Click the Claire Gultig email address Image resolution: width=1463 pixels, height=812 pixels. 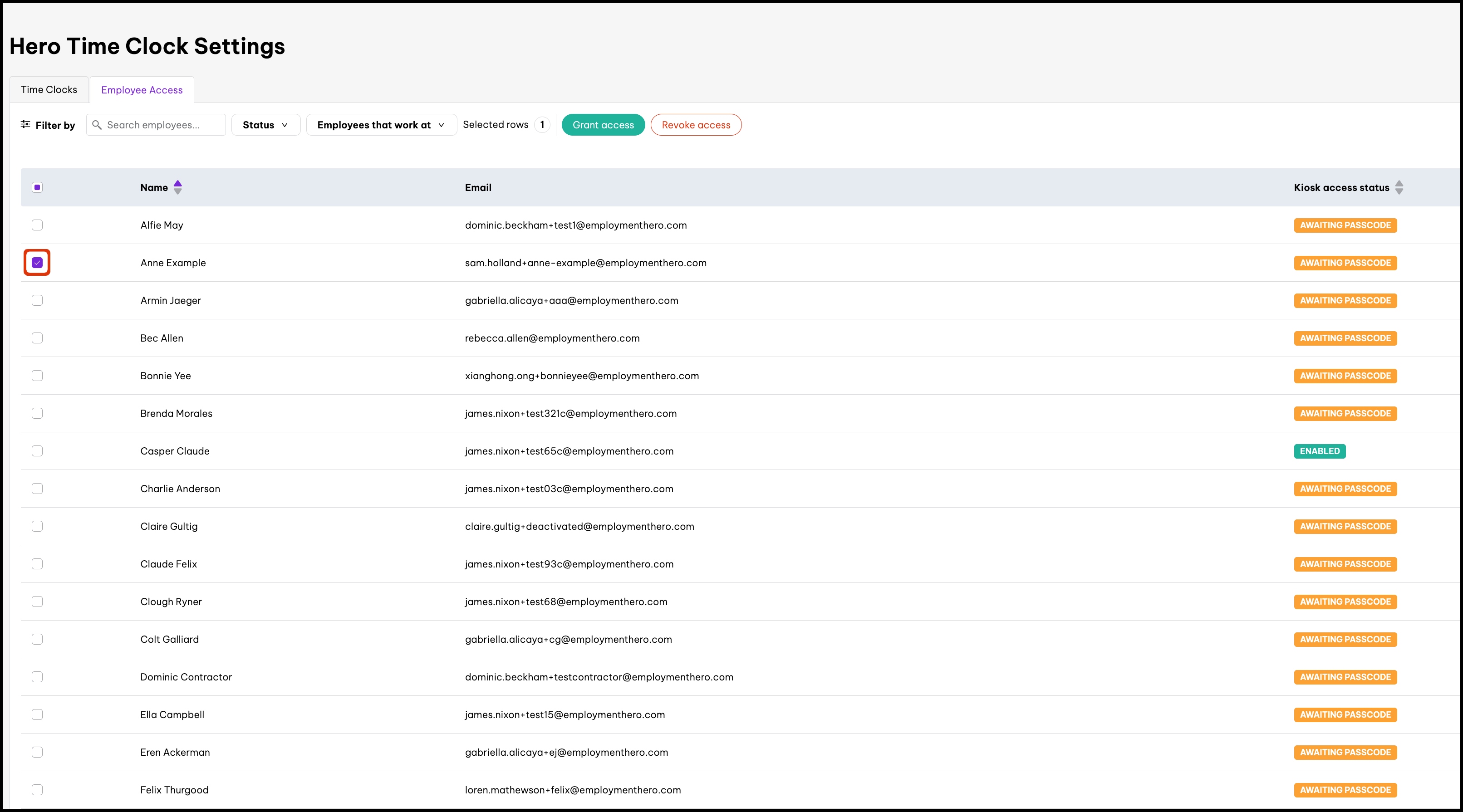click(x=579, y=526)
